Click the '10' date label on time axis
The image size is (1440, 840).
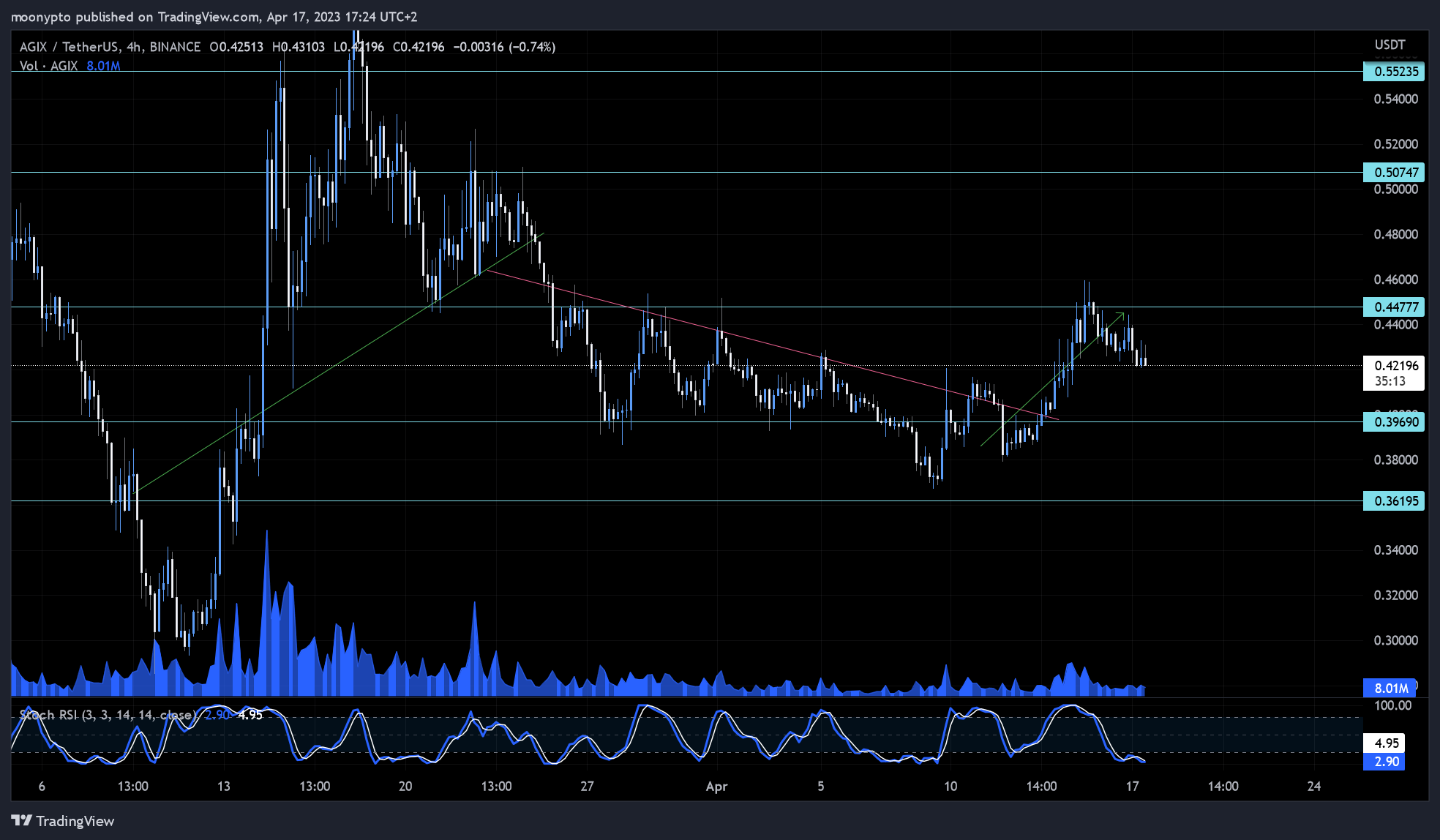tap(950, 787)
